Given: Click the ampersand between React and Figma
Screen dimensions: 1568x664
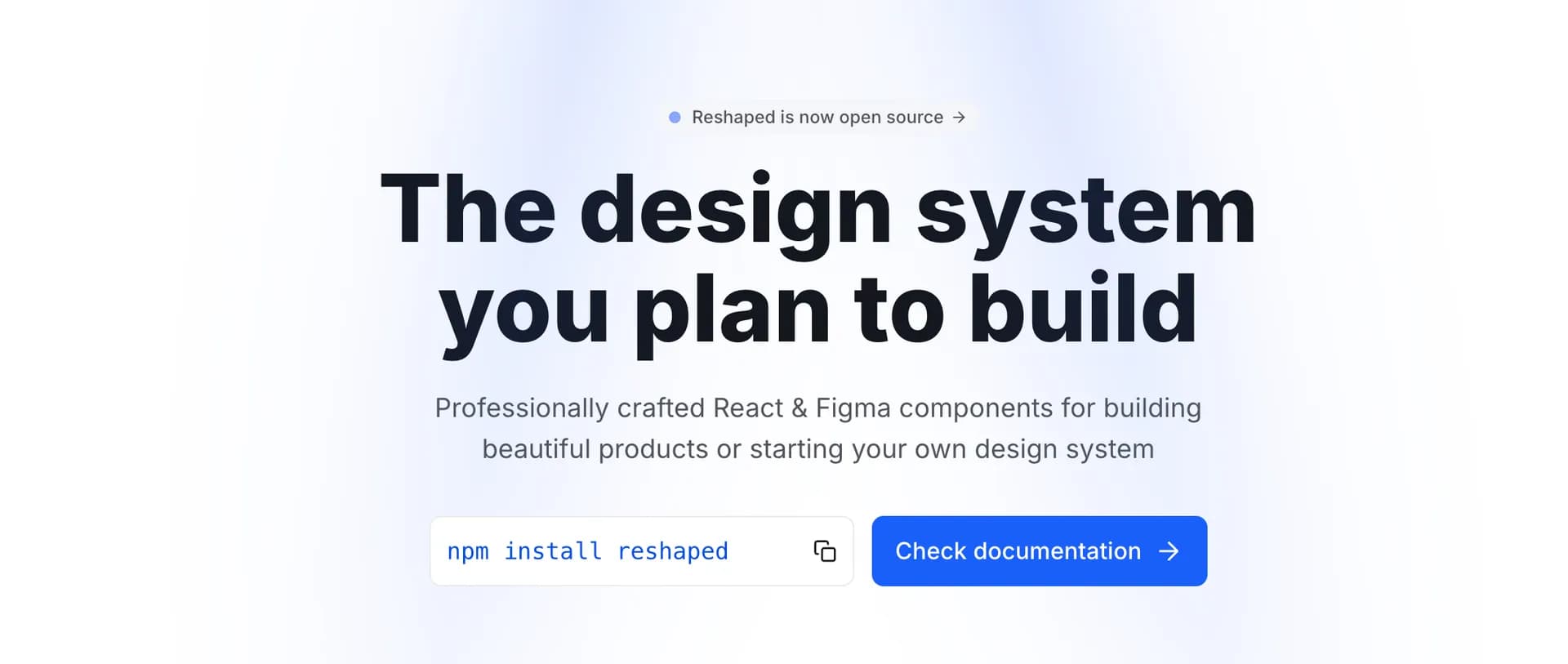Looking at the screenshot, I should tap(799, 408).
